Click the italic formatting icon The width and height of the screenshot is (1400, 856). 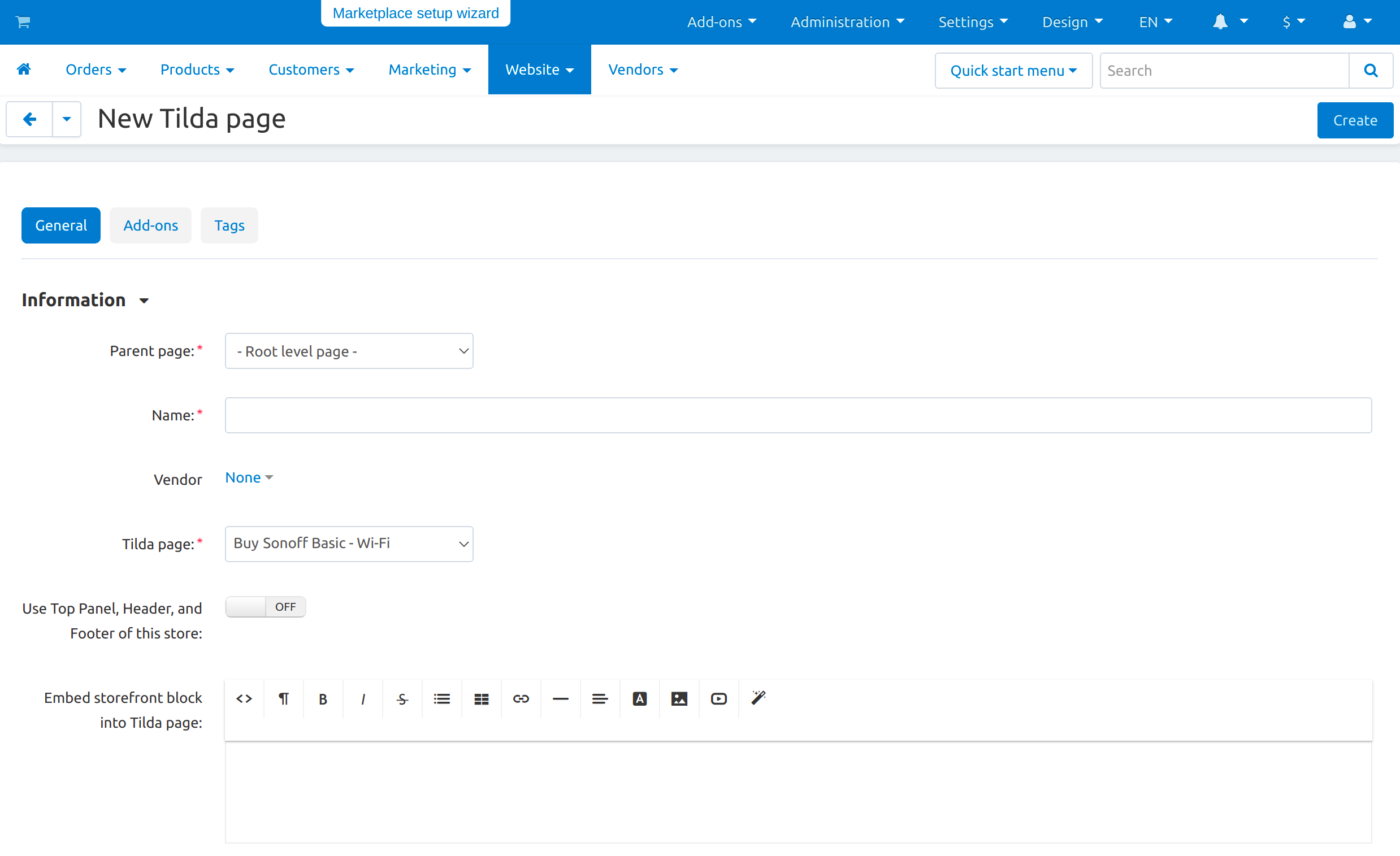click(362, 698)
